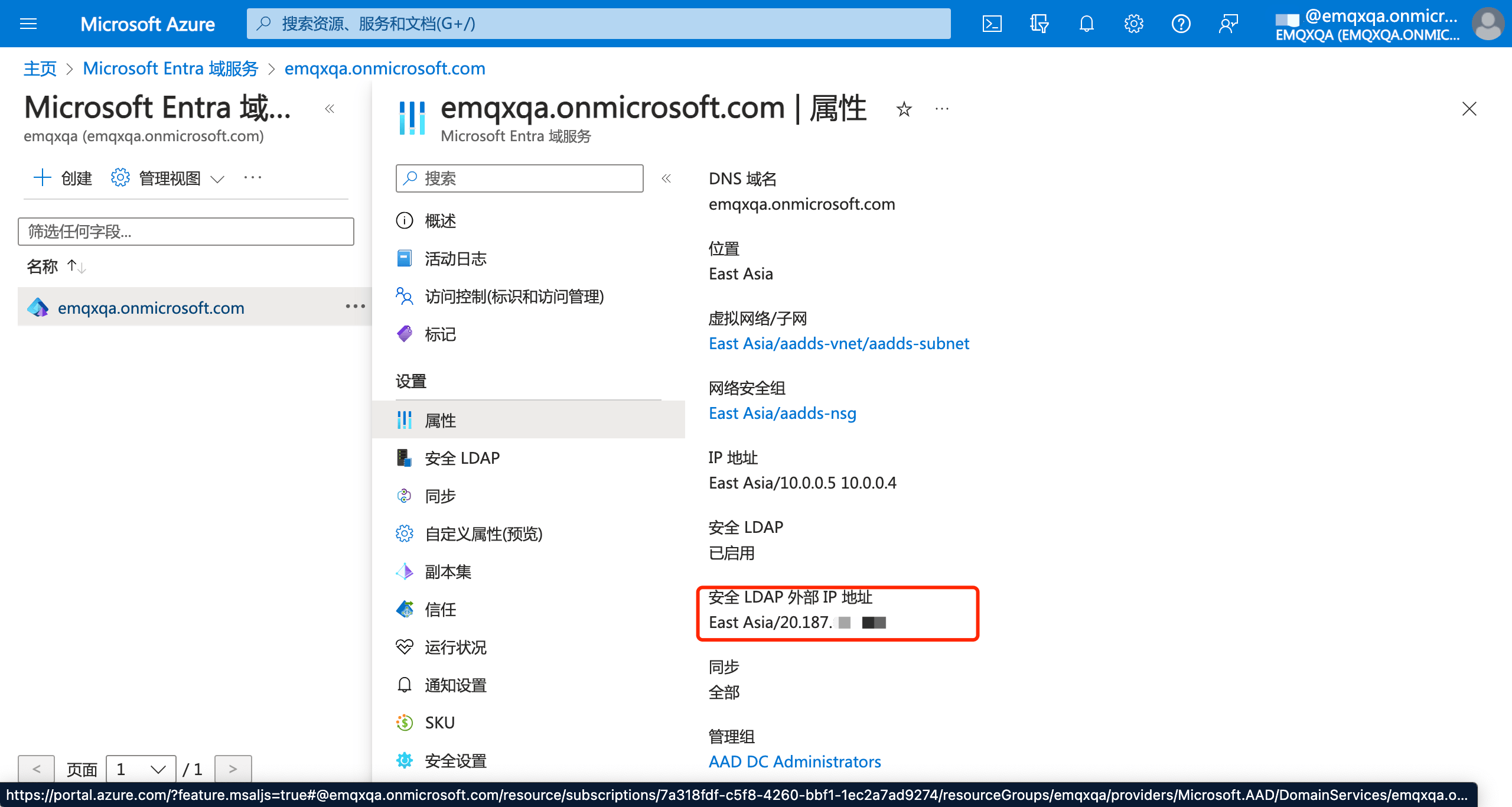
Task: Open SKU settings
Action: [439, 722]
